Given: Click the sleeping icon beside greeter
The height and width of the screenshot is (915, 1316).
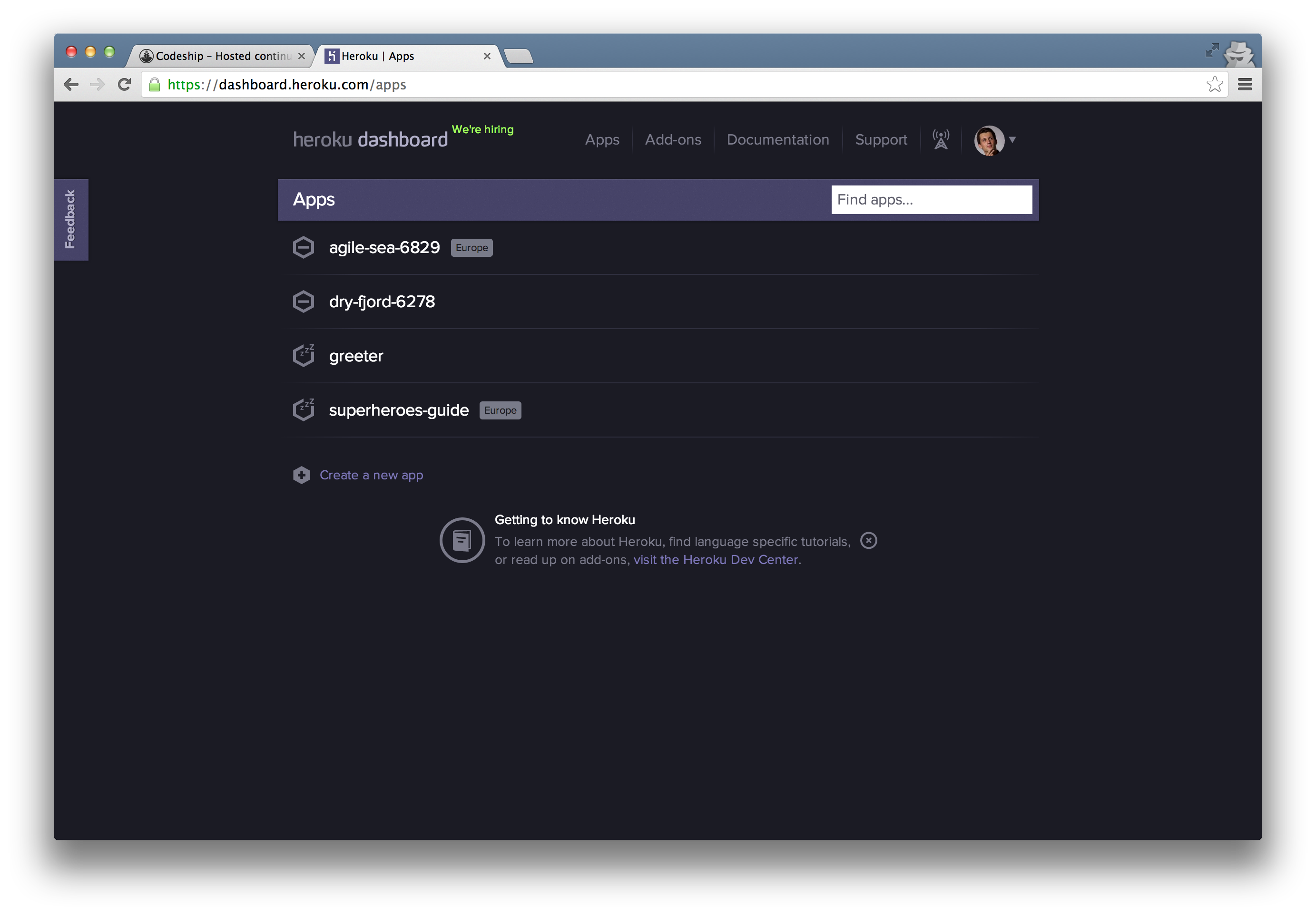Looking at the screenshot, I should click(303, 356).
